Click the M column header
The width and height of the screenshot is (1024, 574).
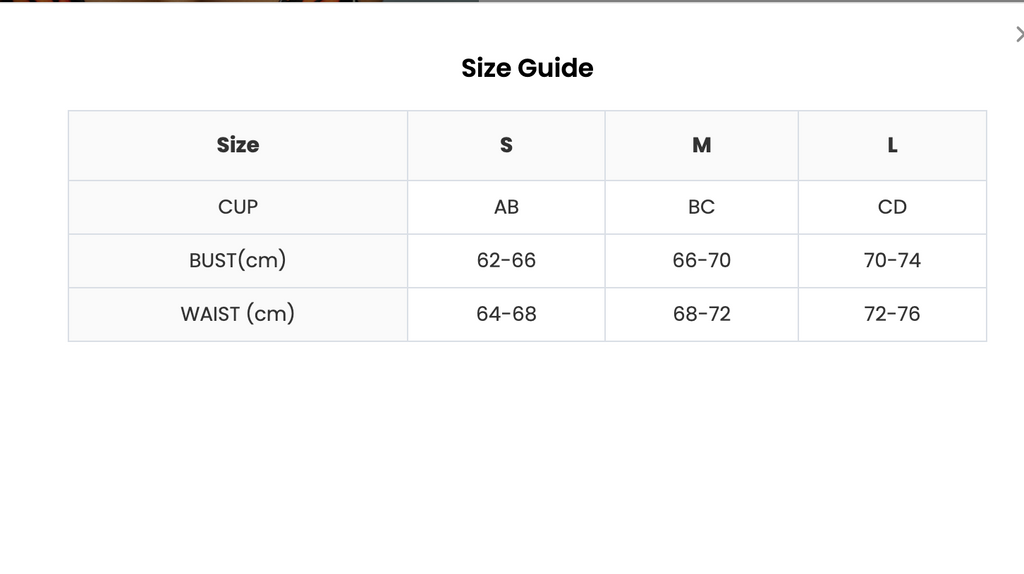pyautogui.click(x=701, y=145)
